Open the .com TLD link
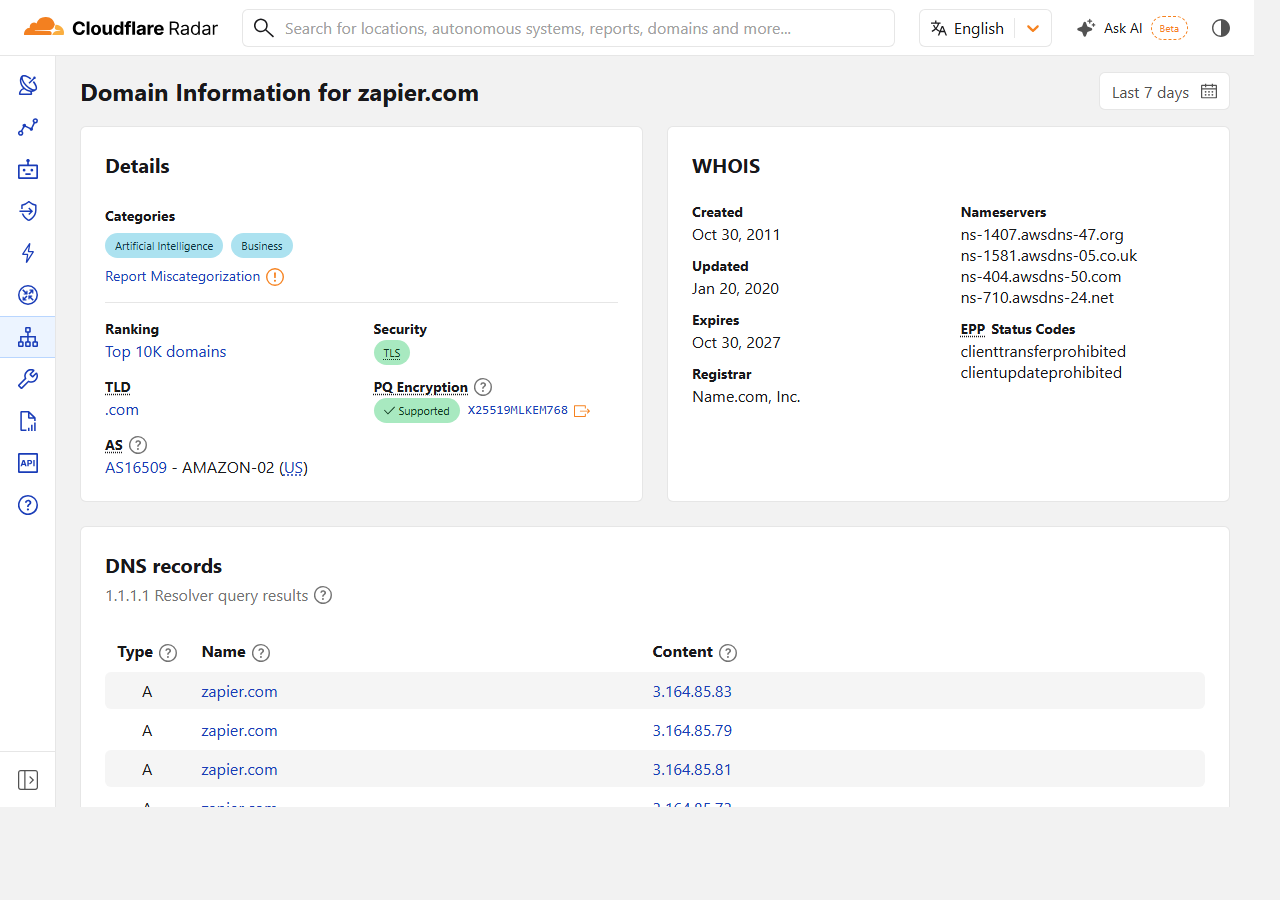The image size is (1280, 900). click(122, 410)
